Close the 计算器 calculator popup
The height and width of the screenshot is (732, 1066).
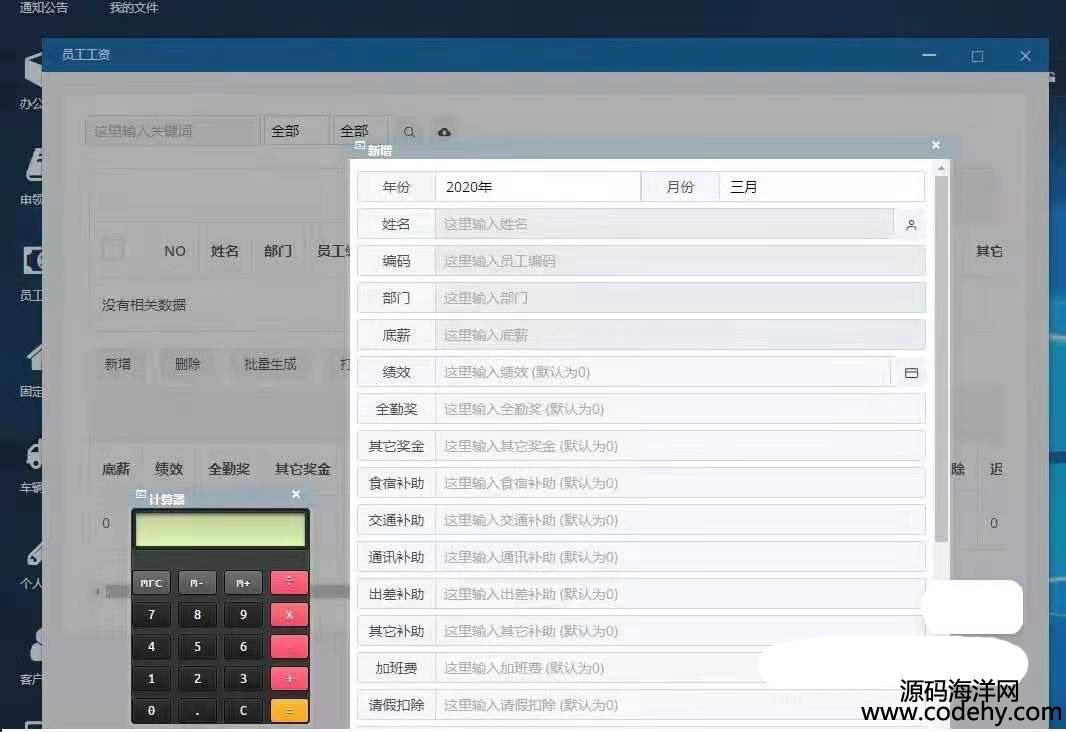pos(296,495)
